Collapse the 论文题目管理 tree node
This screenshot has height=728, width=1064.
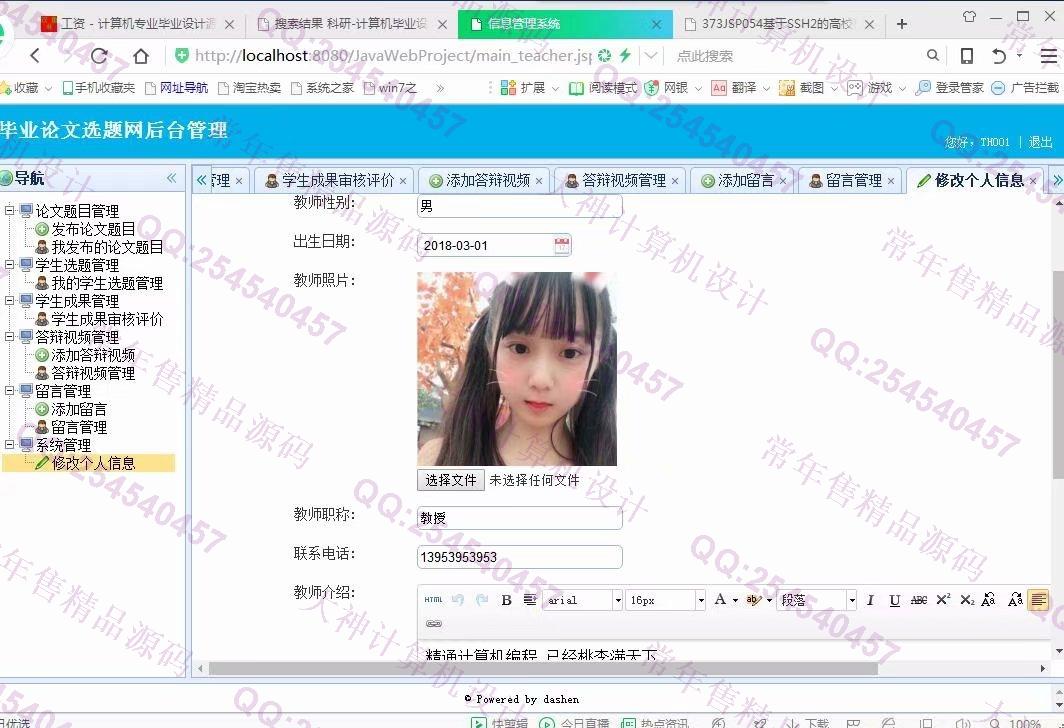pyautogui.click(x=10, y=210)
